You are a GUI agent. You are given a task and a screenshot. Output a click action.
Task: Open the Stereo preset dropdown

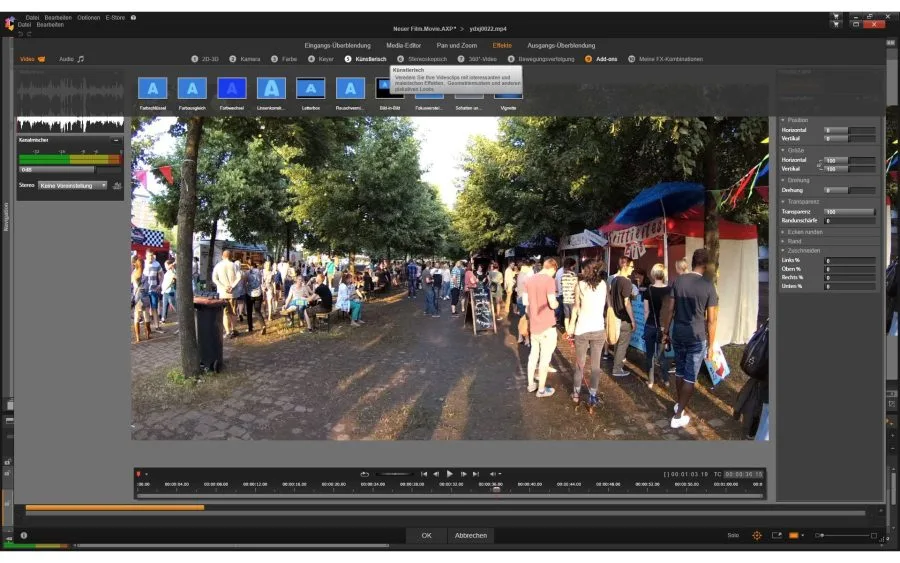tap(72, 185)
